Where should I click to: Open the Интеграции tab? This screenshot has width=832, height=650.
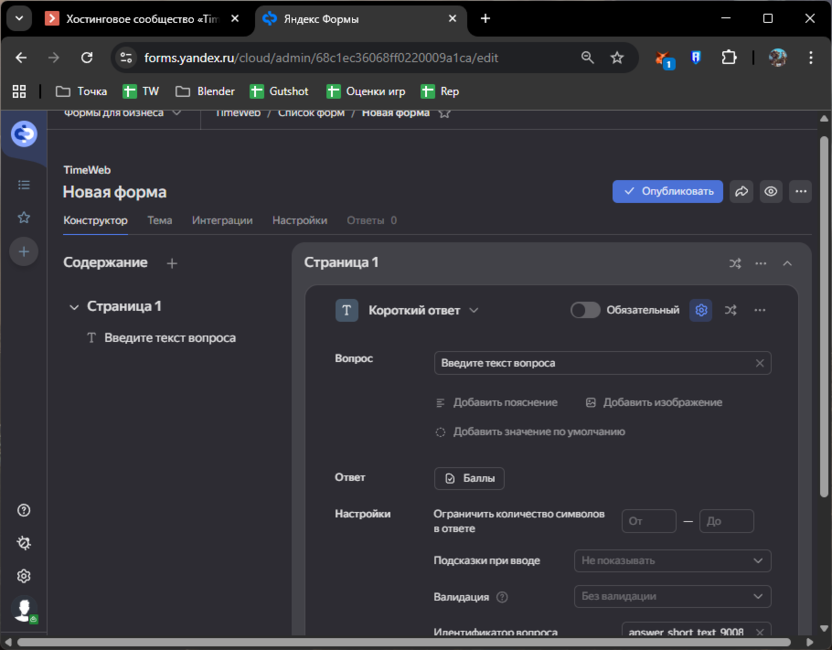[222, 220]
